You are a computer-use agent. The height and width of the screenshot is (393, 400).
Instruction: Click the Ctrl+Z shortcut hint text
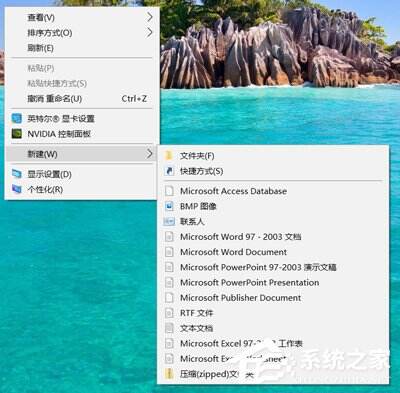coord(134,99)
